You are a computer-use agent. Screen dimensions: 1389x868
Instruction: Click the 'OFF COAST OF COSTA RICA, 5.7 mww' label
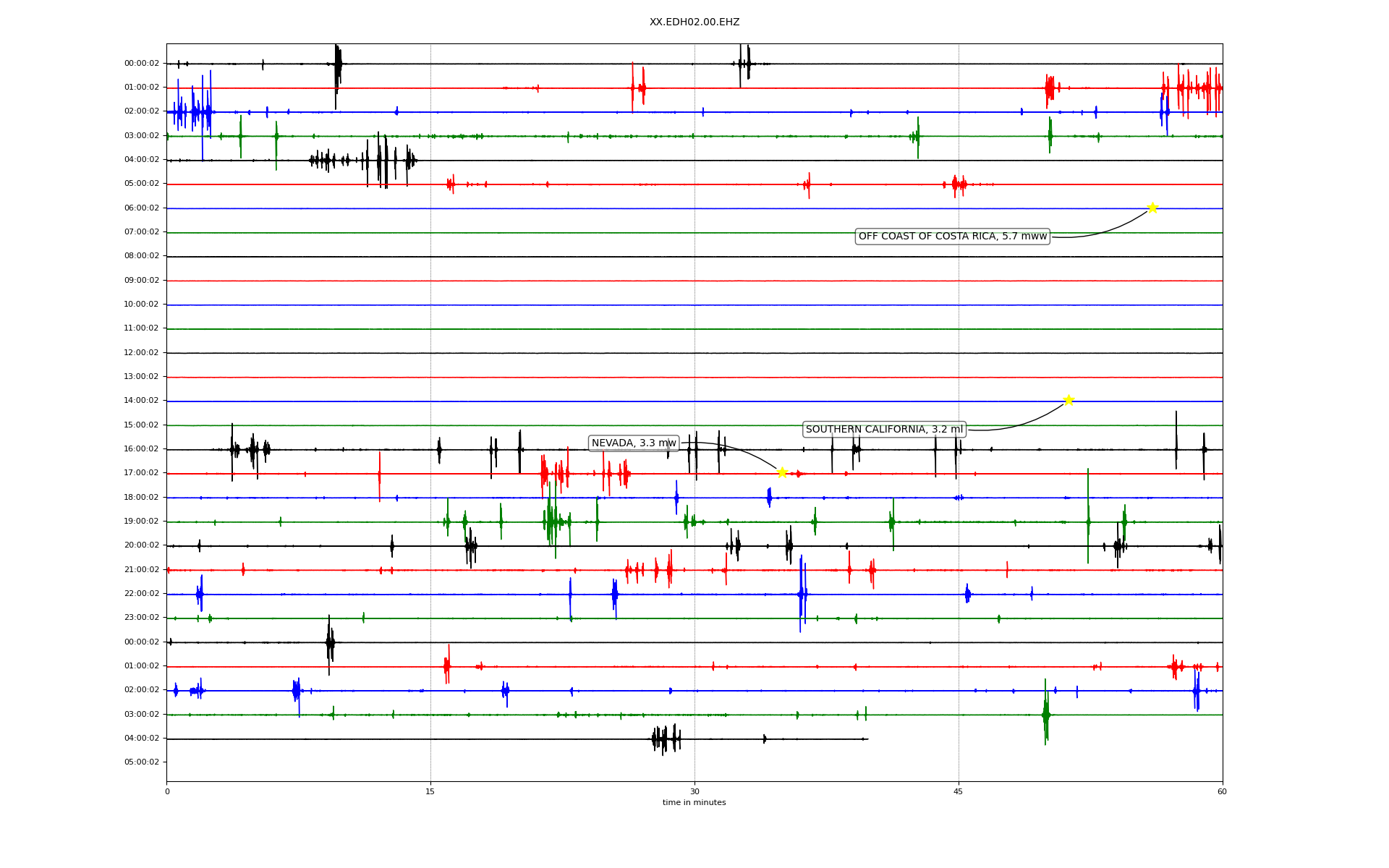(952, 237)
